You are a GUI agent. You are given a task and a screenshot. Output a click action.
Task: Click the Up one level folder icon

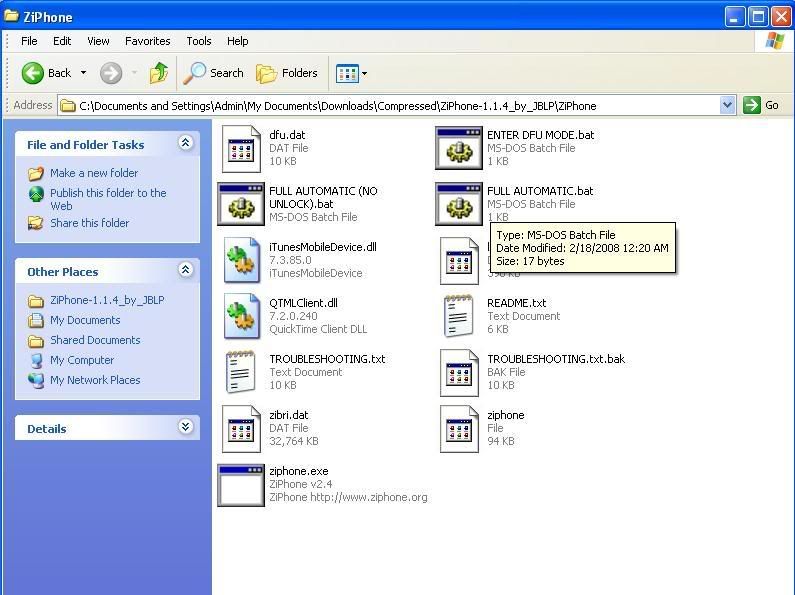point(159,73)
